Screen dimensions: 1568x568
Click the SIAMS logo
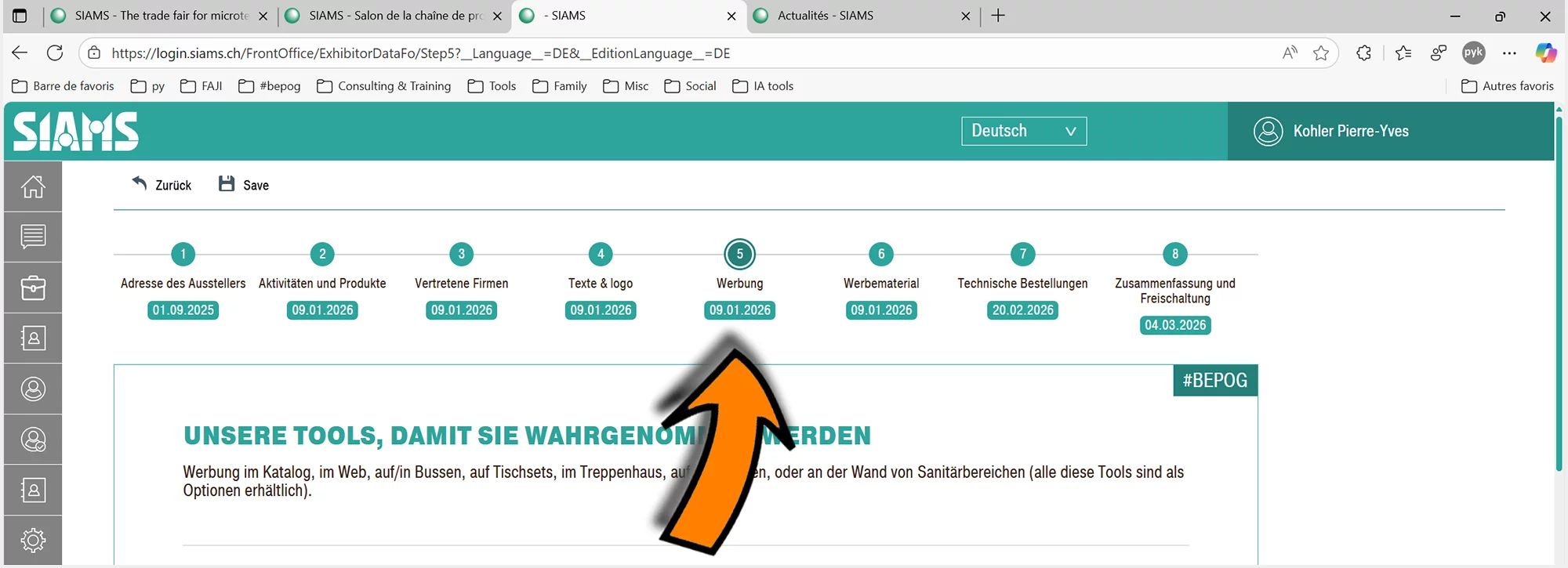(x=76, y=132)
